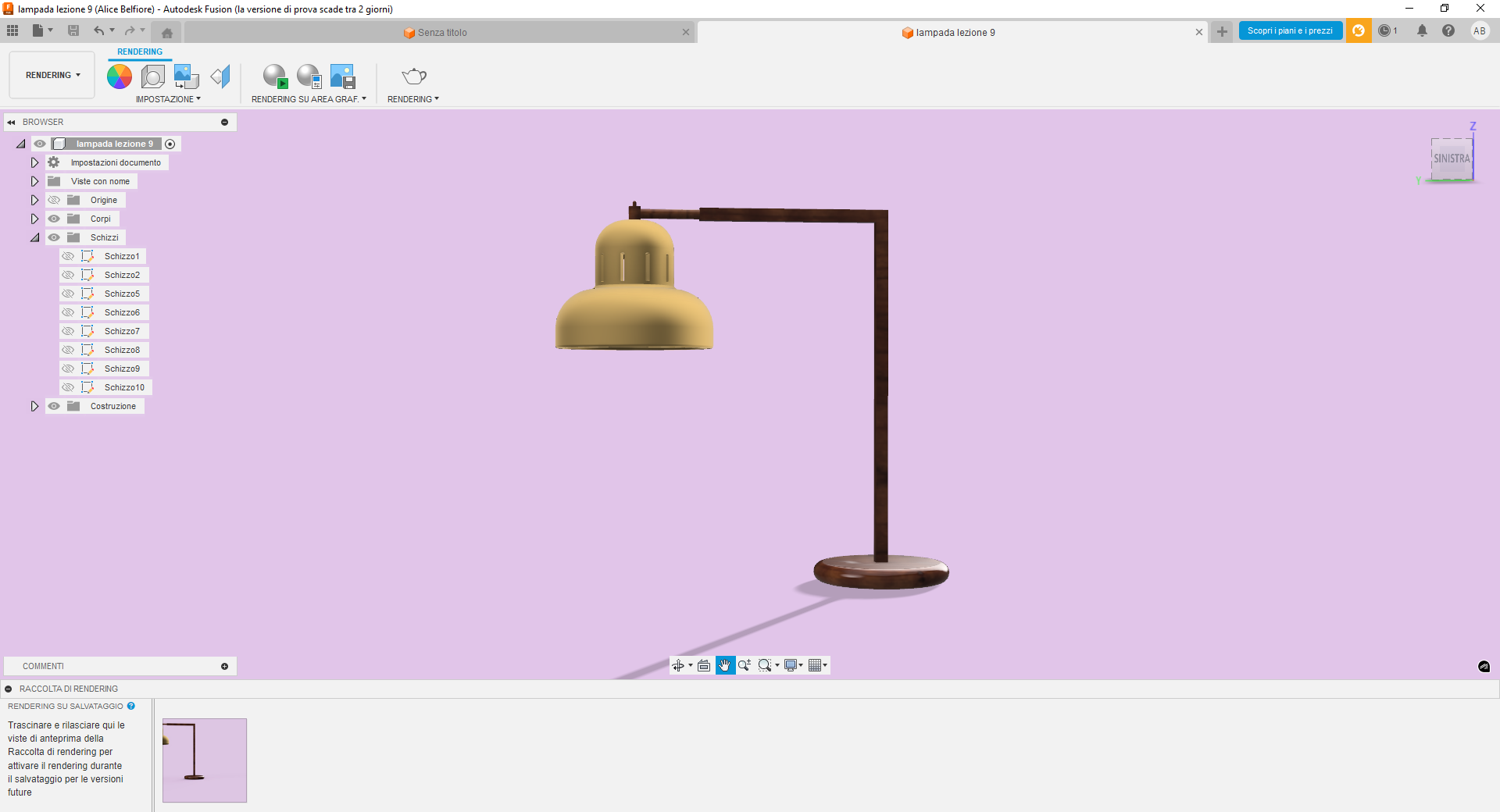Select the Zoom magnifier tool
Viewport: 1500px width, 812px height.
745,665
